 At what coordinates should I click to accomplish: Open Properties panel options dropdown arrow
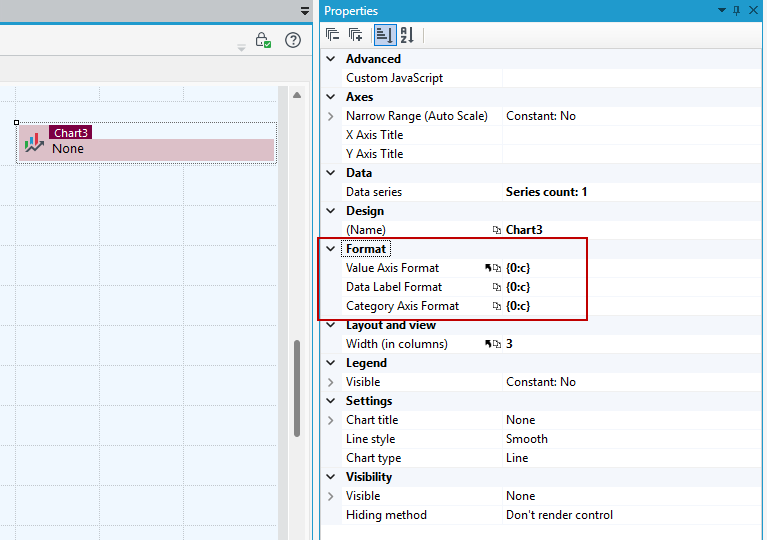click(722, 10)
